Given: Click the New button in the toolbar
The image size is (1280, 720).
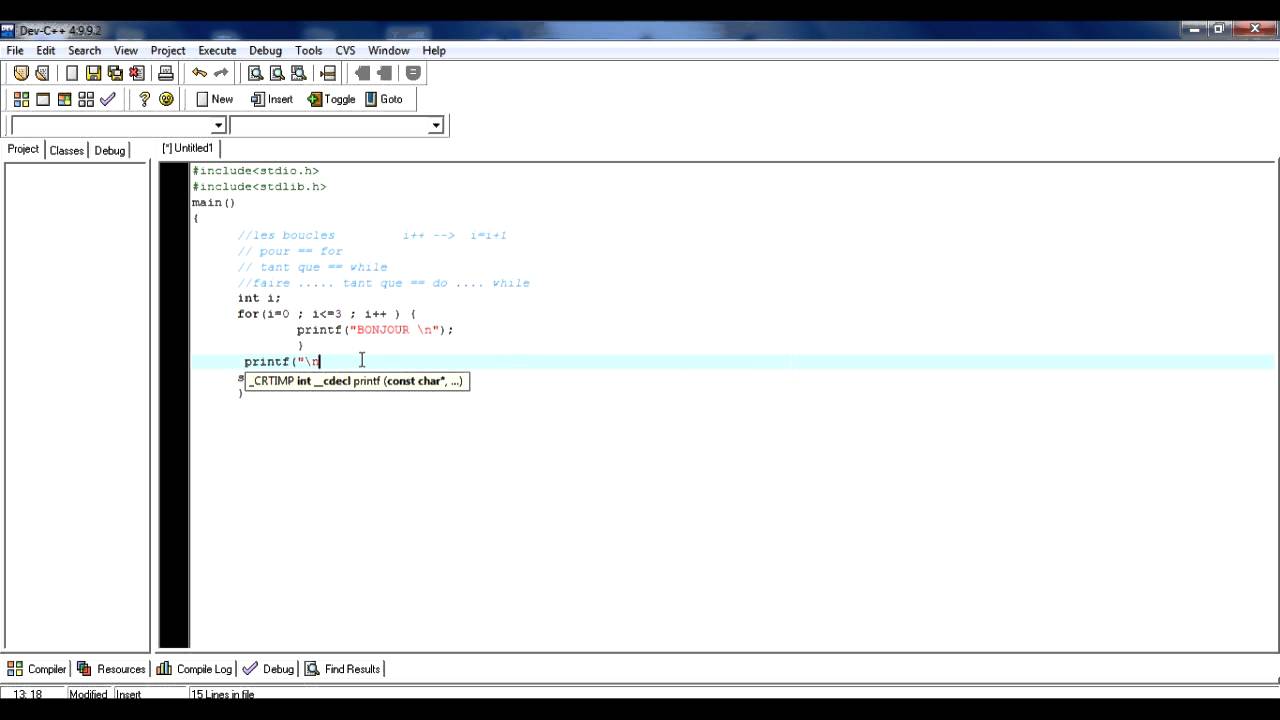Looking at the screenshot, I should [x=214, y=99].
